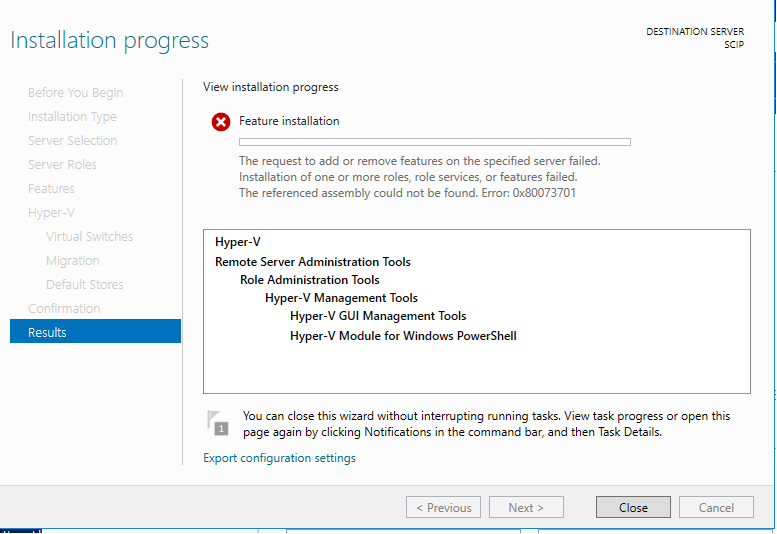Go to Before You Begin step
The image size is (777, 534).
click(76, 93)
